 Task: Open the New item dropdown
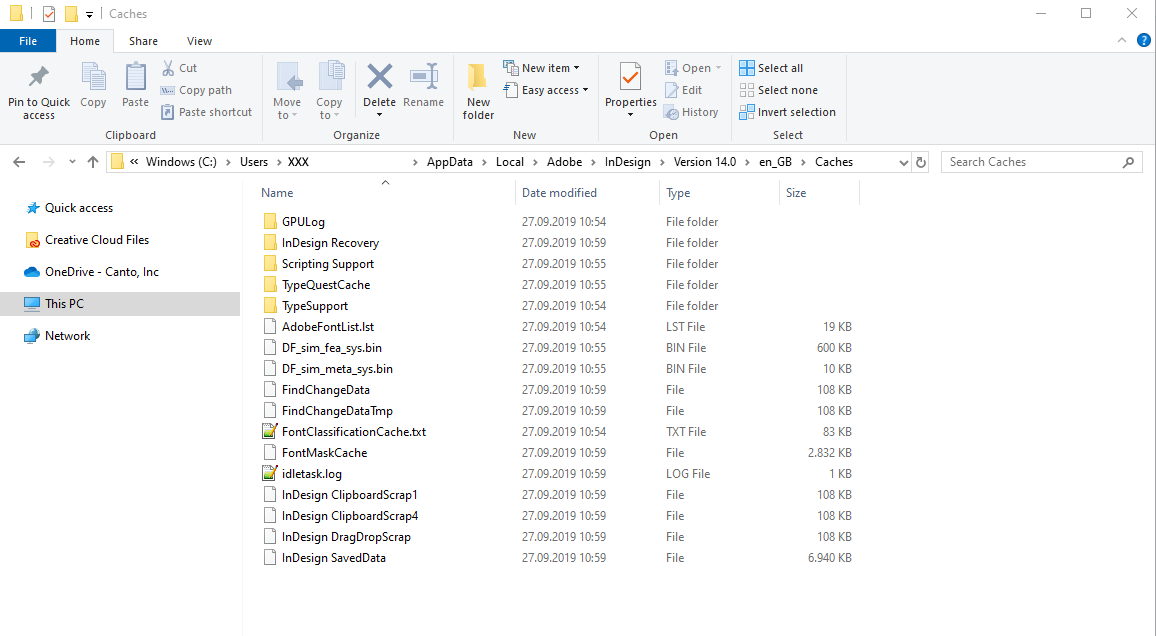tap(542, 68)
